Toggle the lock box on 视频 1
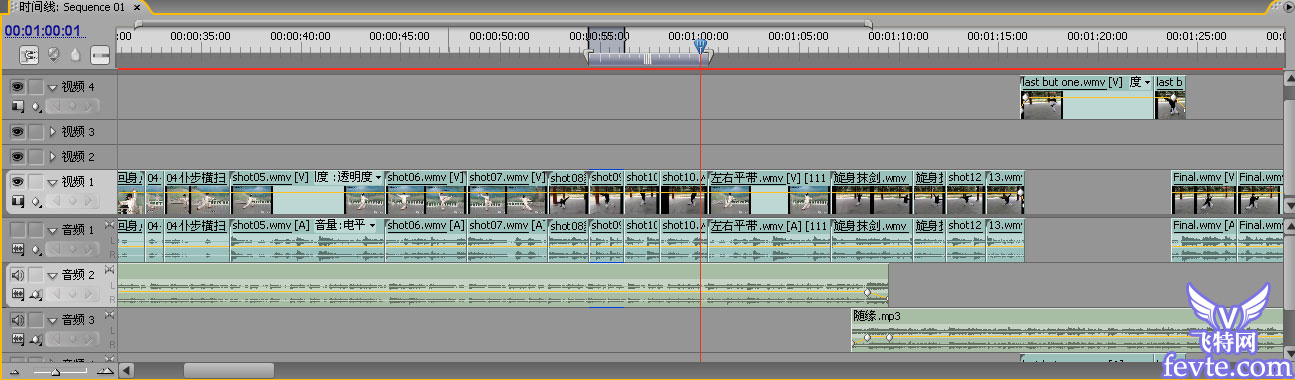 coord(36,182)
